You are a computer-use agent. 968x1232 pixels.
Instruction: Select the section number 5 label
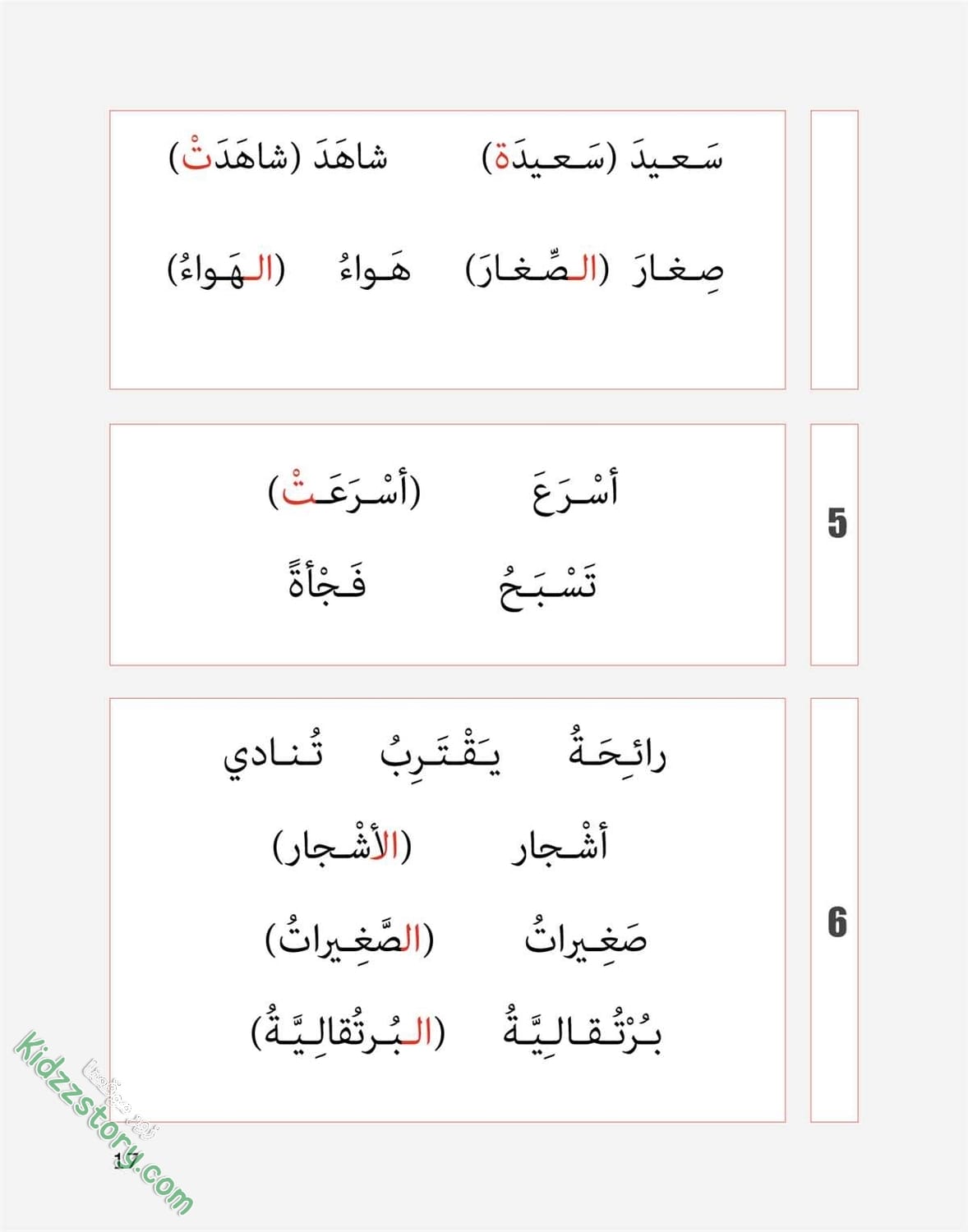[x=837, y=522]
